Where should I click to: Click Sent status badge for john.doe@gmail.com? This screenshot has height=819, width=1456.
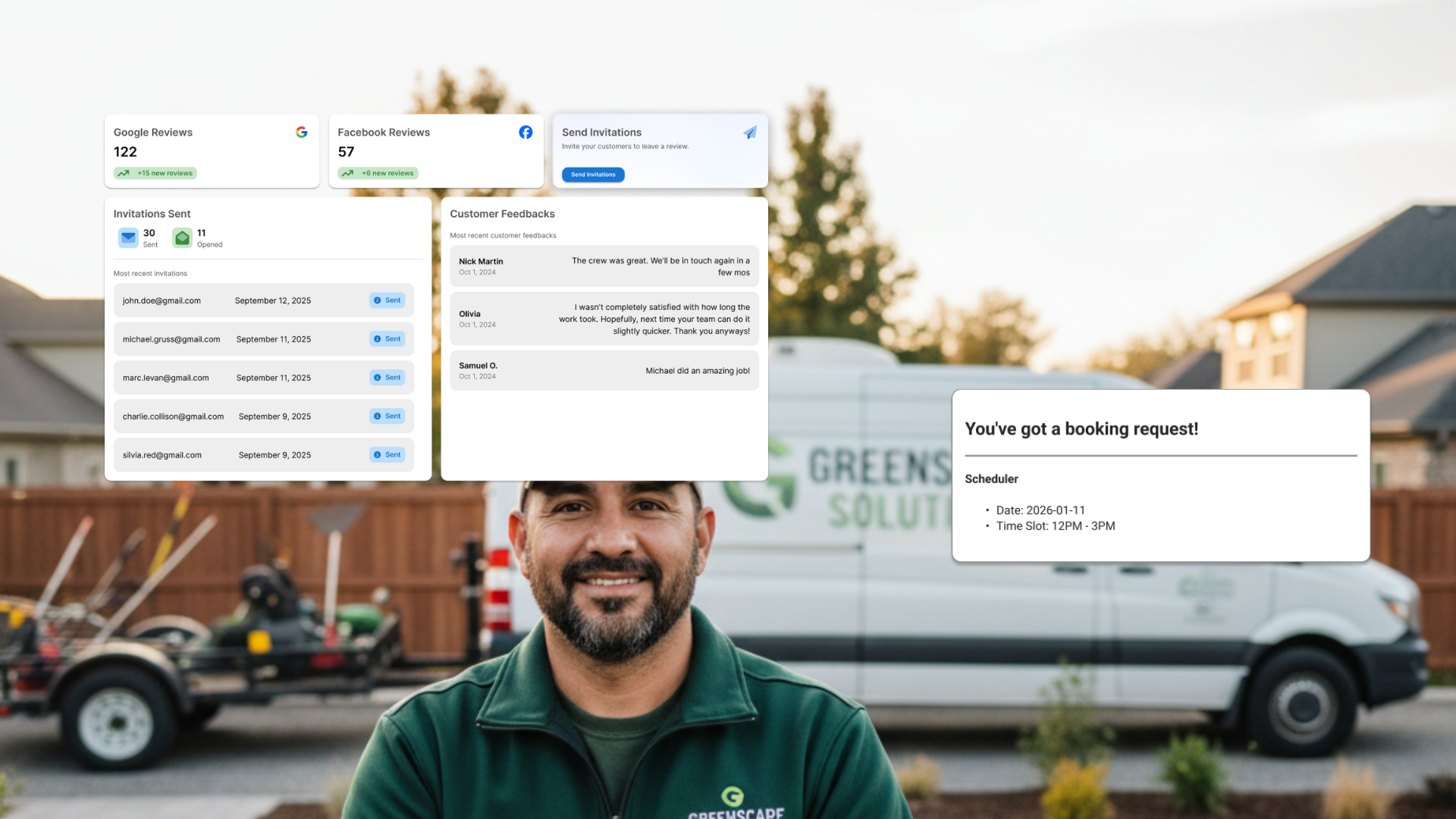(388, 300)
